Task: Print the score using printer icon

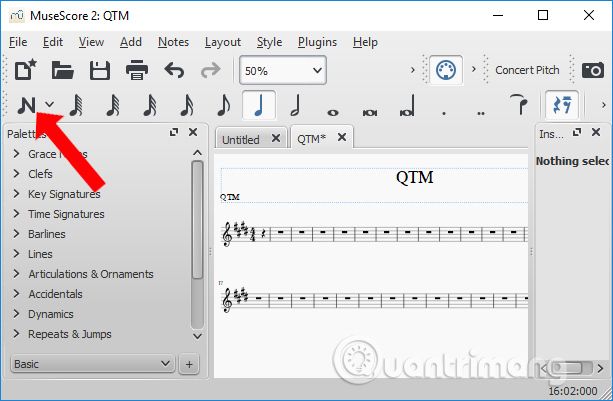Action: coord(137,70)
